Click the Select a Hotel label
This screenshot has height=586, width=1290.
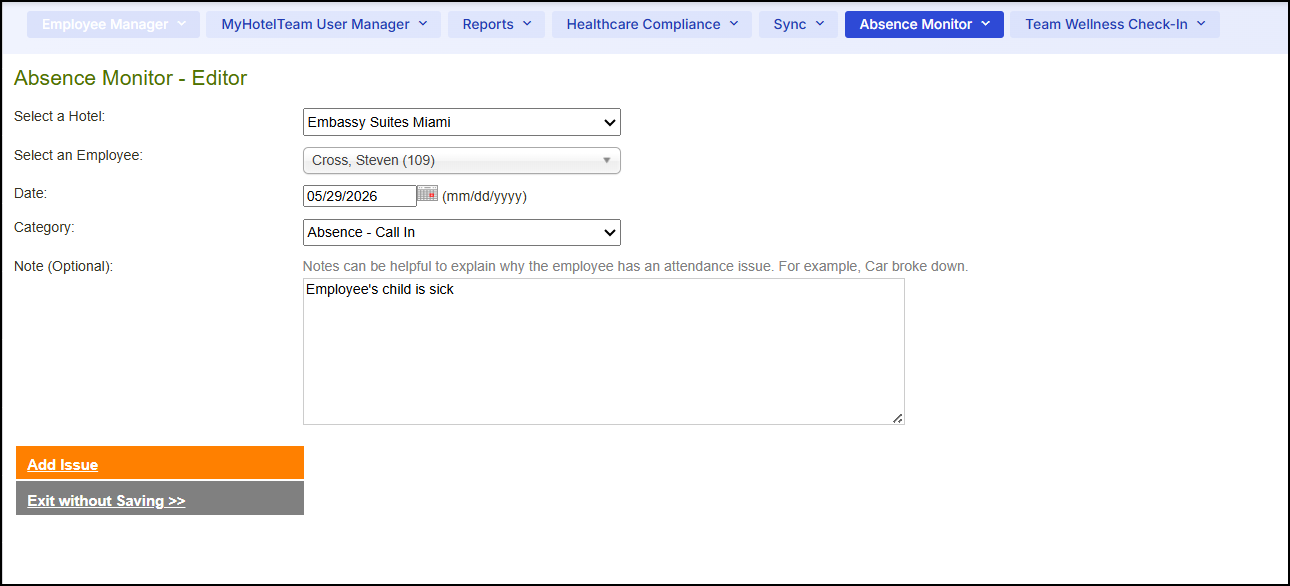point(59,116)
